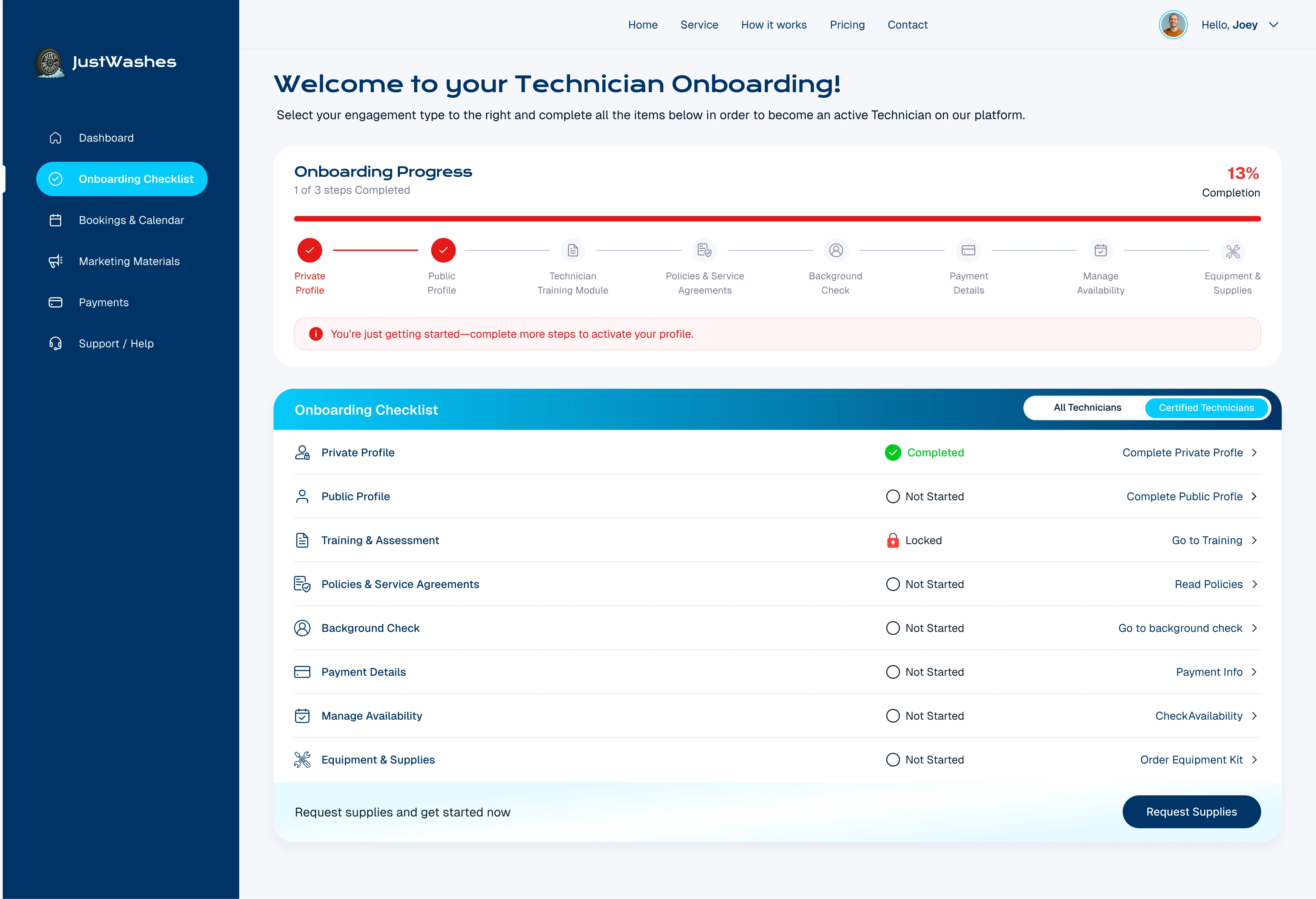Click the Background Check row user icon
Viewport: 1316px width, 899px height.
click(302, 628)
